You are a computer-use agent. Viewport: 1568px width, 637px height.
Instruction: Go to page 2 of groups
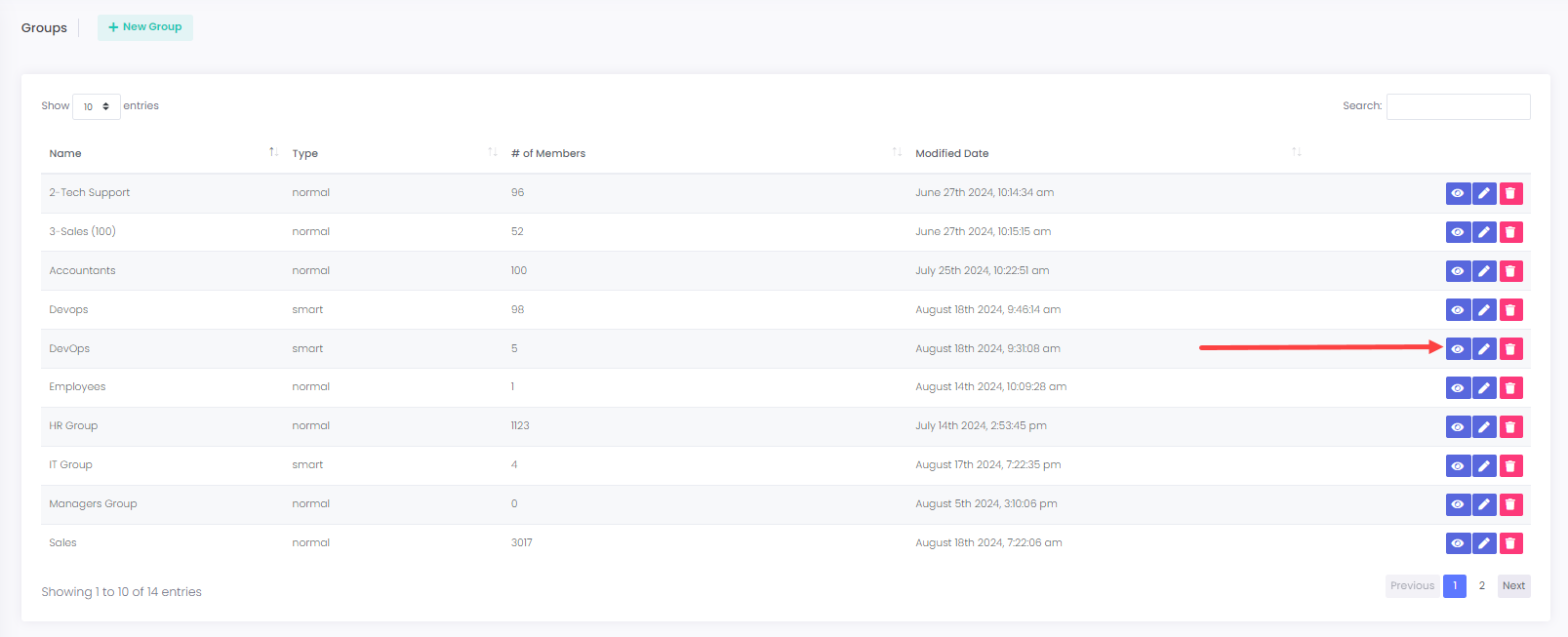click(x=1481, y=586)
